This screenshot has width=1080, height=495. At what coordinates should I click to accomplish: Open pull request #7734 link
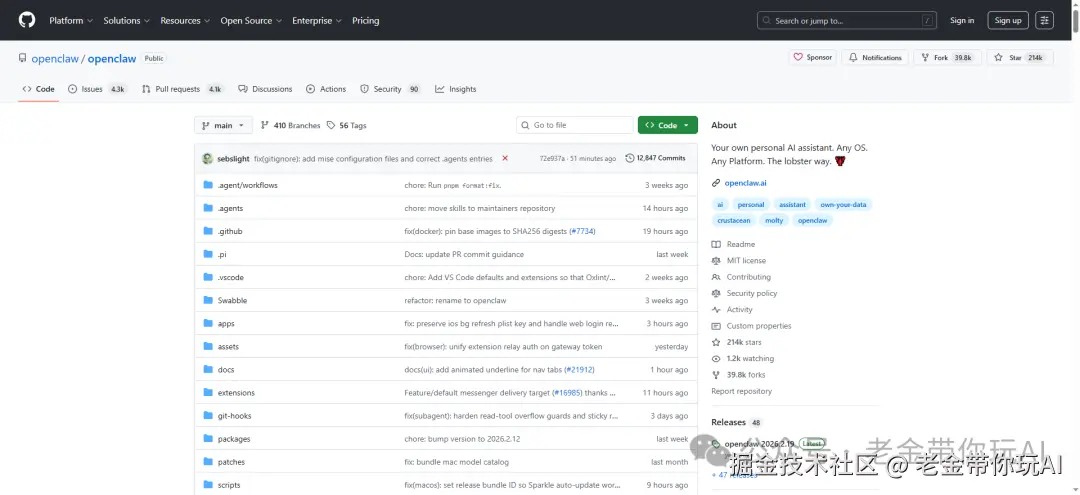pos(582,231)
